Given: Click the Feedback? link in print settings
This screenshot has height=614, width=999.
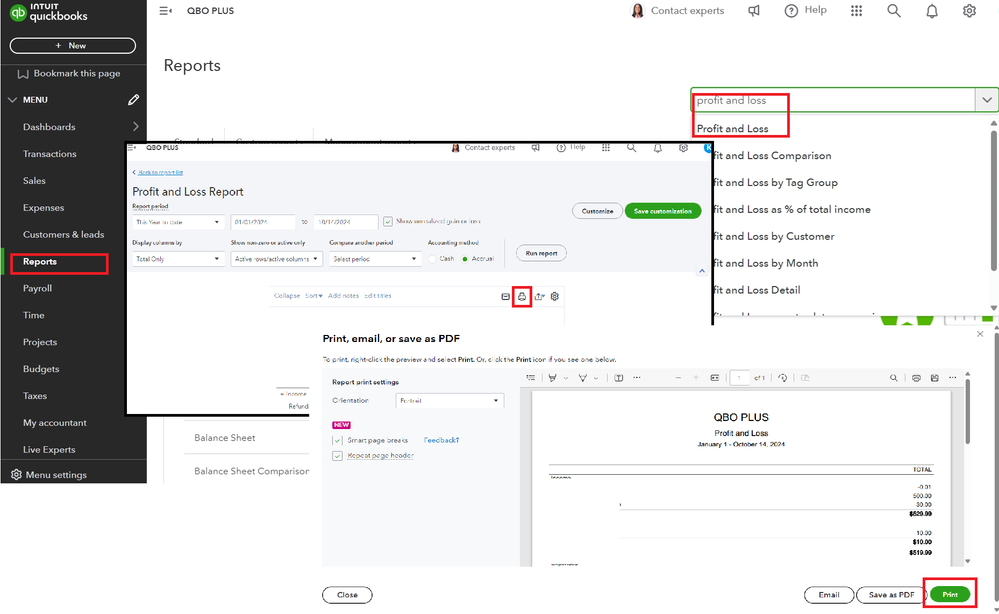Looking at the screenshot, I should point(442,440).
